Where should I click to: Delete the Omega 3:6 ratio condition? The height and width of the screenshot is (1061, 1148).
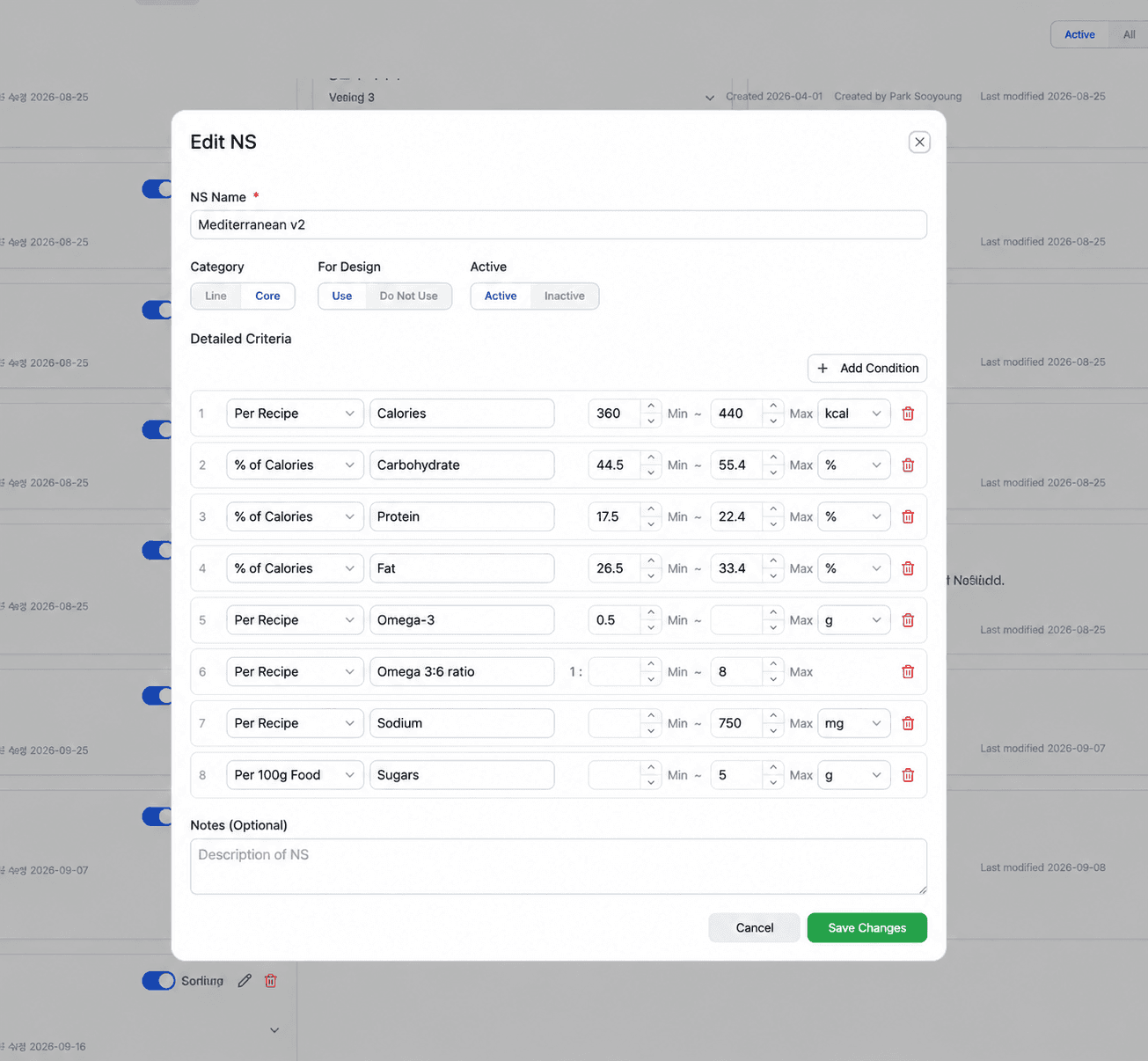point(908,672)
